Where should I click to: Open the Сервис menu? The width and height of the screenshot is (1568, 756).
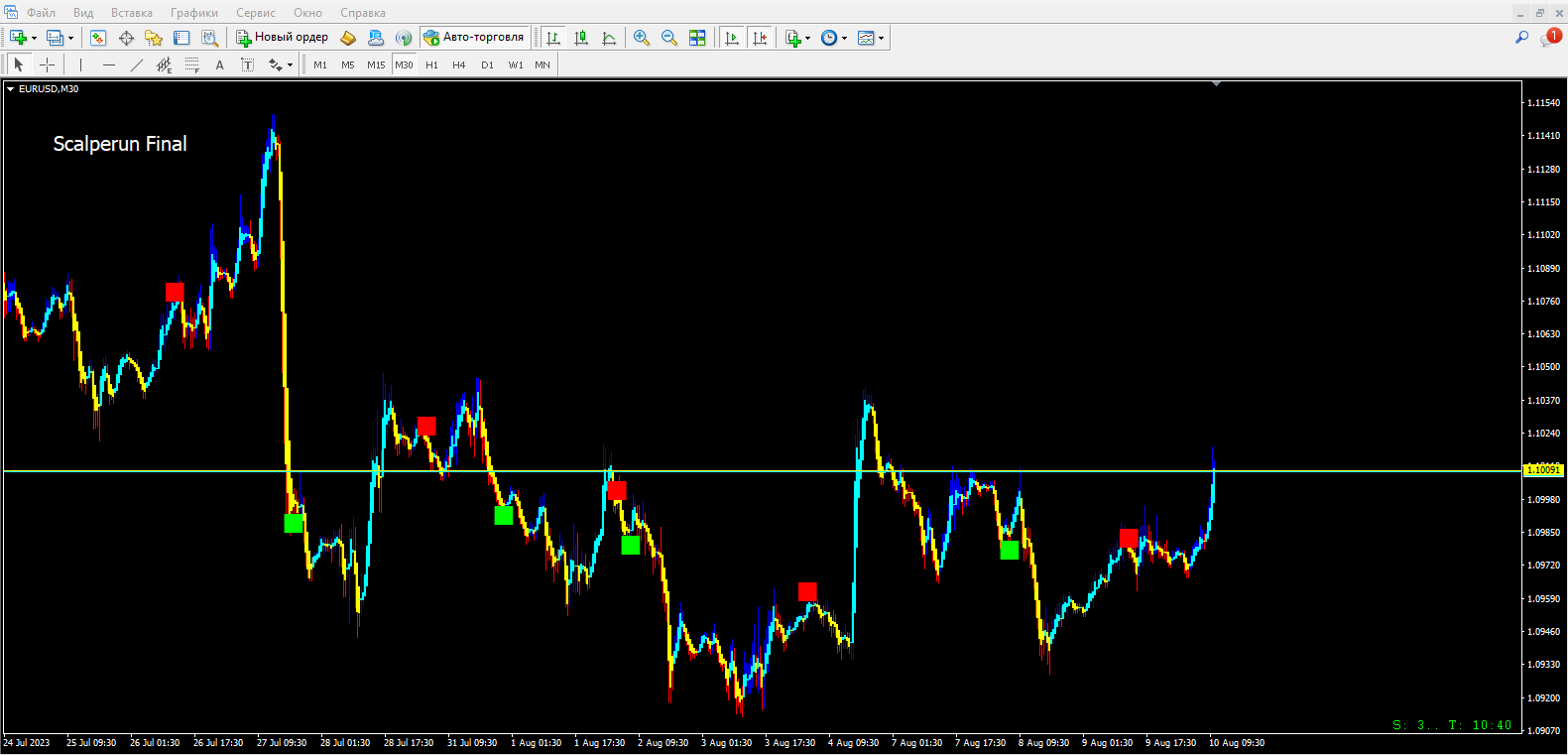pyautogui.click(x=255, y=13)
